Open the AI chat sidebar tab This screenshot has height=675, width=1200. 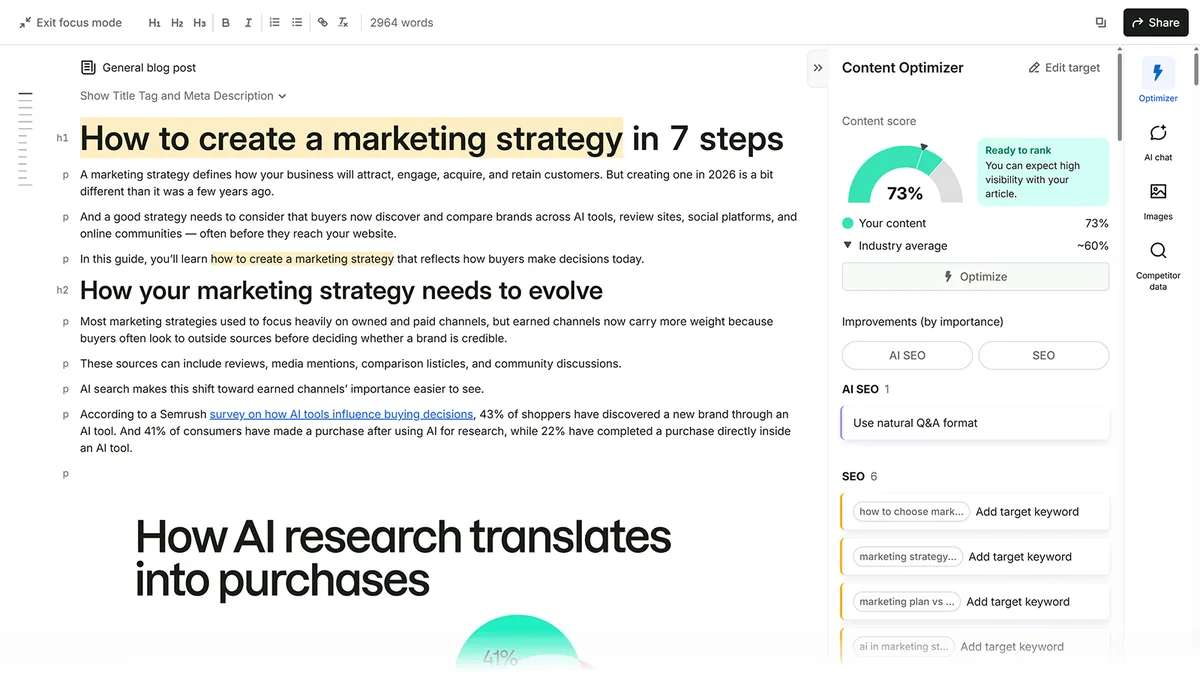click(x=1158, y=142)
